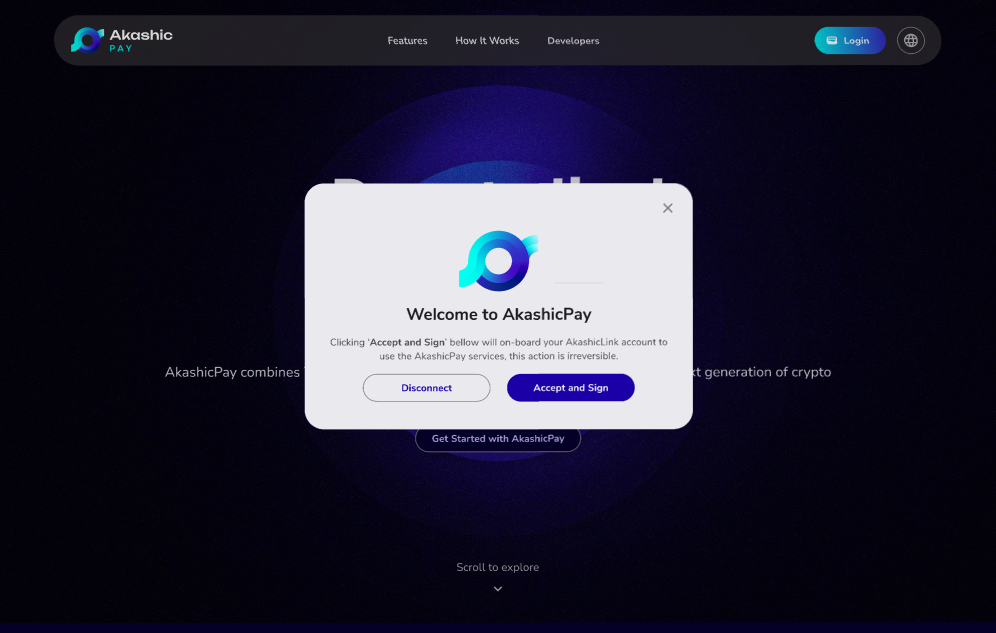The image size is (996, 633).
Task: Click Get Started with AkashicPay
Action: (x=498, y=439)
